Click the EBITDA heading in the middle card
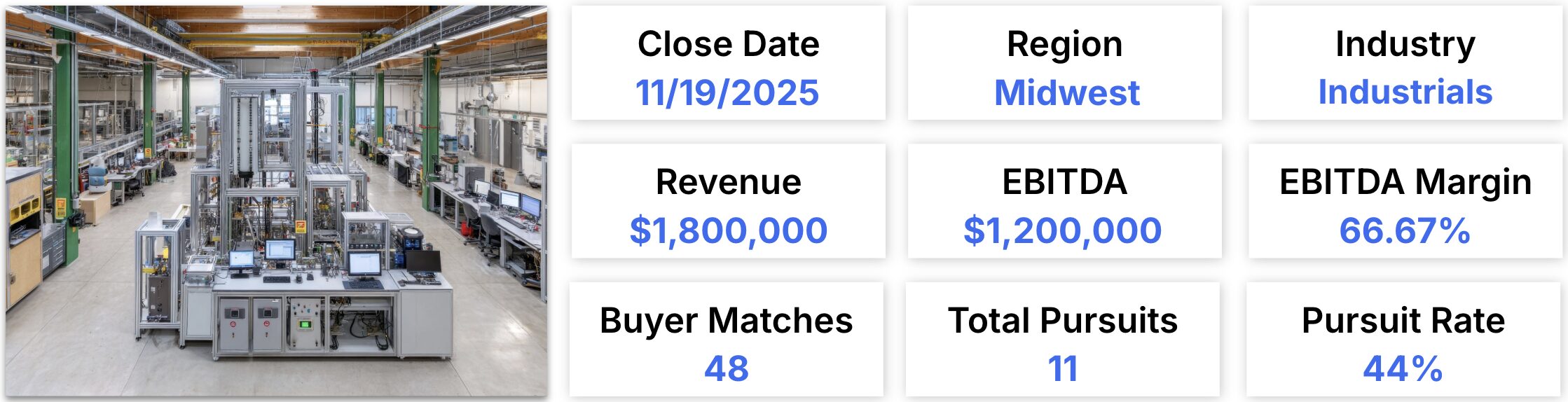Image resolution: width=1568 pixels, height=402 pixels. pyautogui.click(x=1064, y=182)
